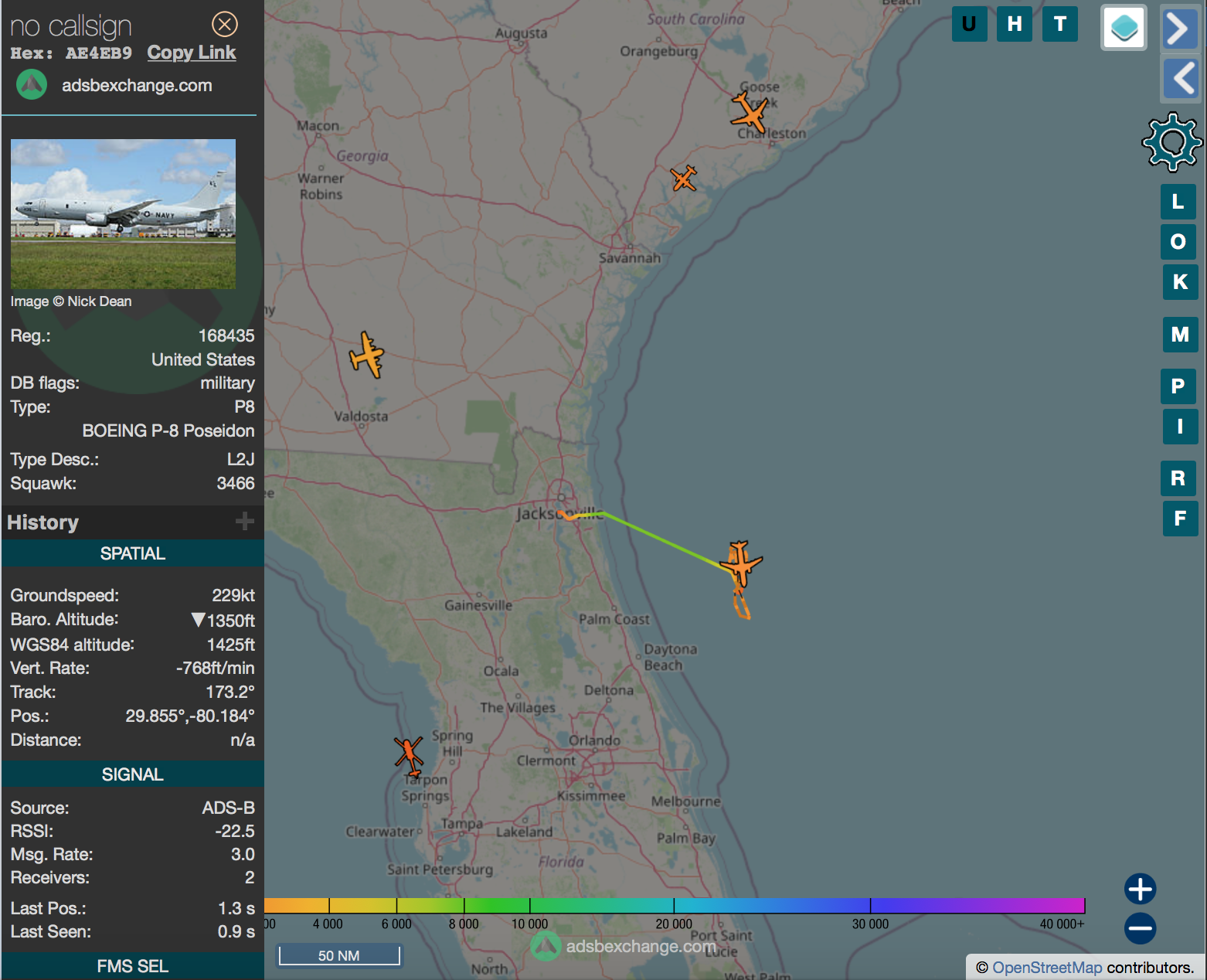1207x980 pixels.
Task: Click the Hex AE4EB9 text
Action: [x=71, y=53]
